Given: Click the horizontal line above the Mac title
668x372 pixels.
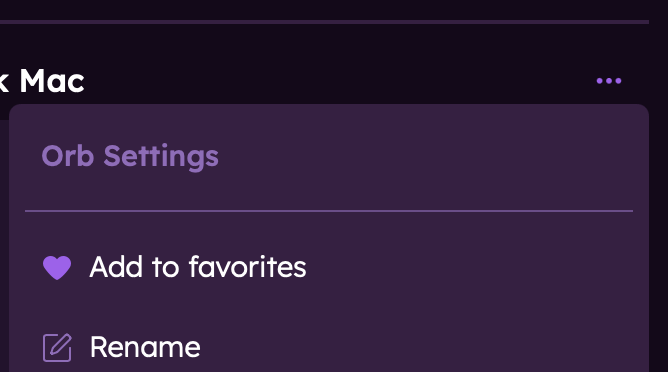Looking at the screenshot, I should click(x=324, y=22).
